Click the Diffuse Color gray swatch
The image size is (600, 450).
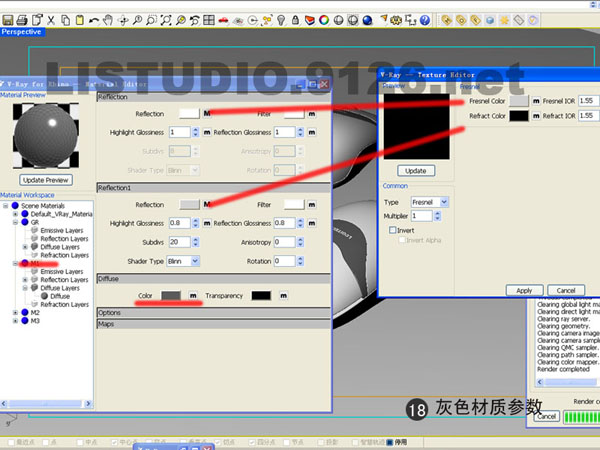(171, 295)
